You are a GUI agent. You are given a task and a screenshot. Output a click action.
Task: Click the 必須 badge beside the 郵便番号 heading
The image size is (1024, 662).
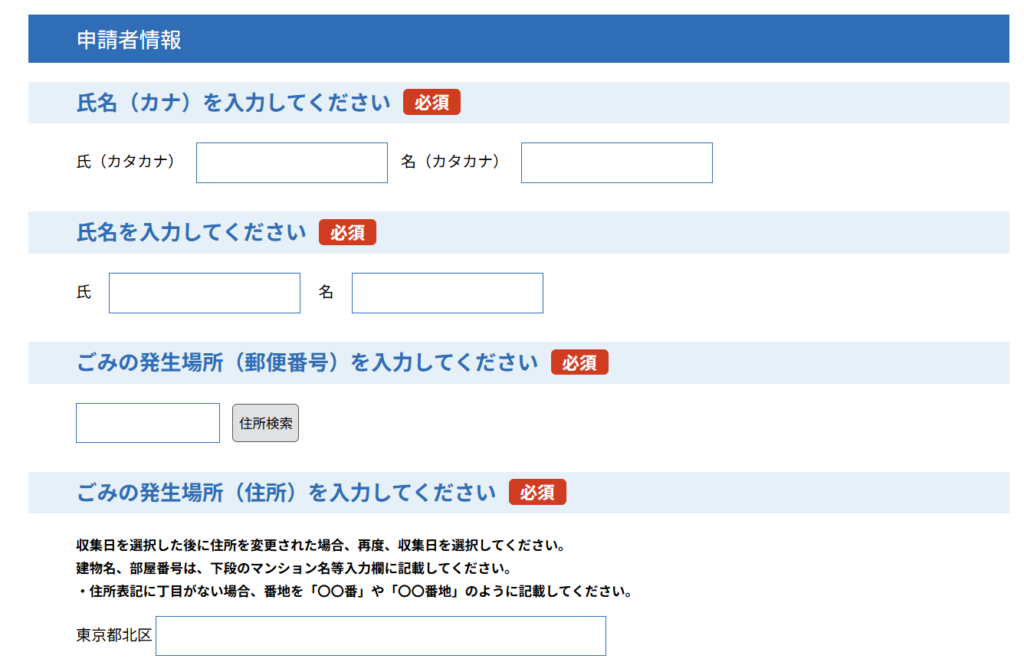[x=579, y=363]
